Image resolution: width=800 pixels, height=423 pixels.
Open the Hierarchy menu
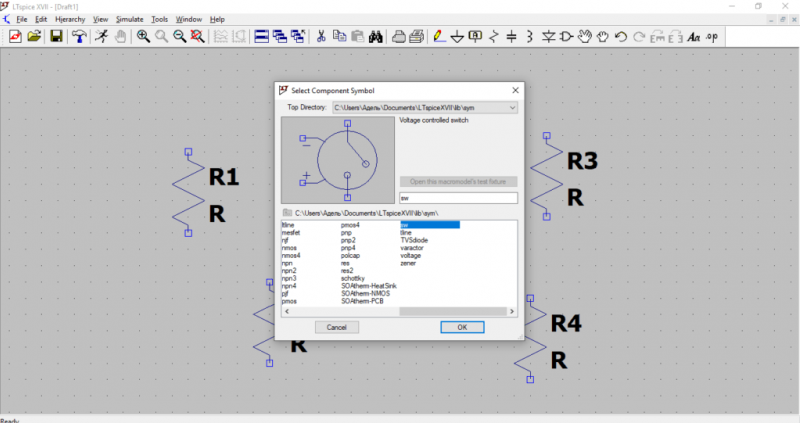click(70, 19)
